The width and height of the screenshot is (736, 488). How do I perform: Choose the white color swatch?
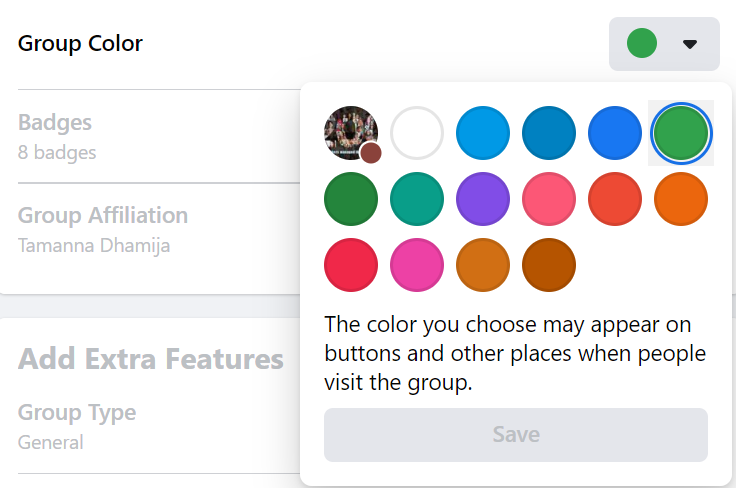[x=417, y=133]
